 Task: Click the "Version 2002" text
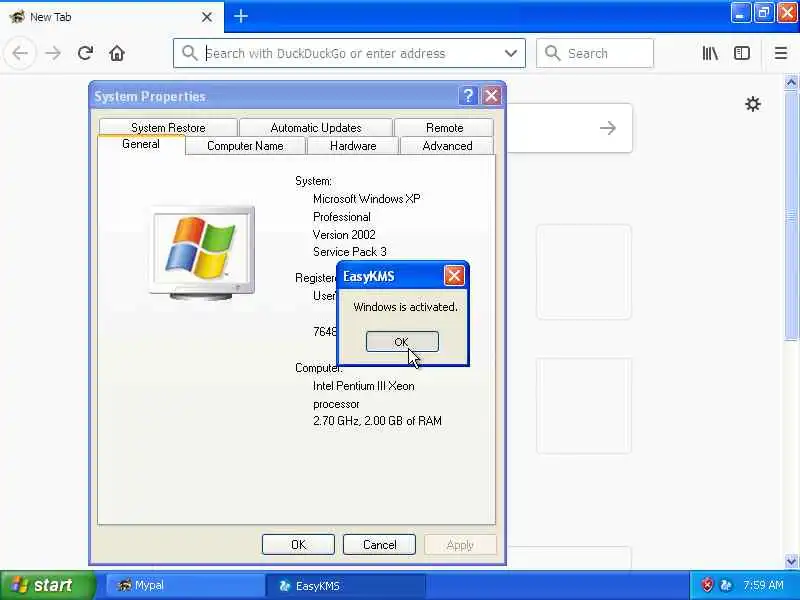click(344, 235)
